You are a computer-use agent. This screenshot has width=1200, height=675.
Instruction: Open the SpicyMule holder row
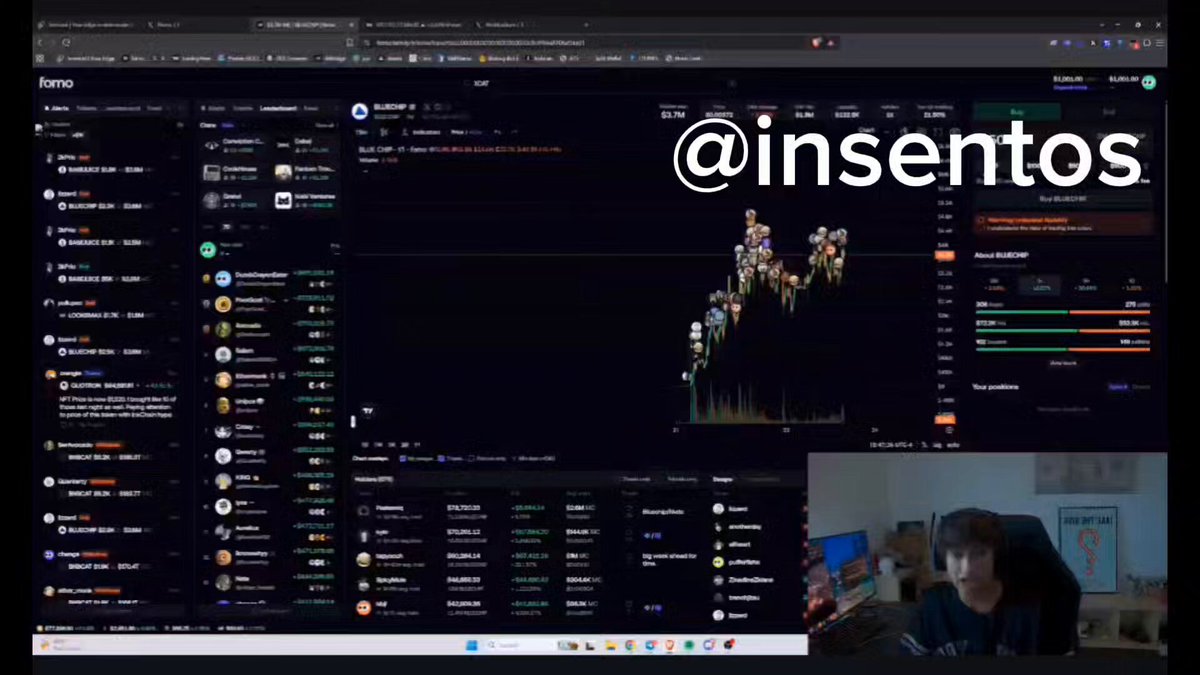532,583
